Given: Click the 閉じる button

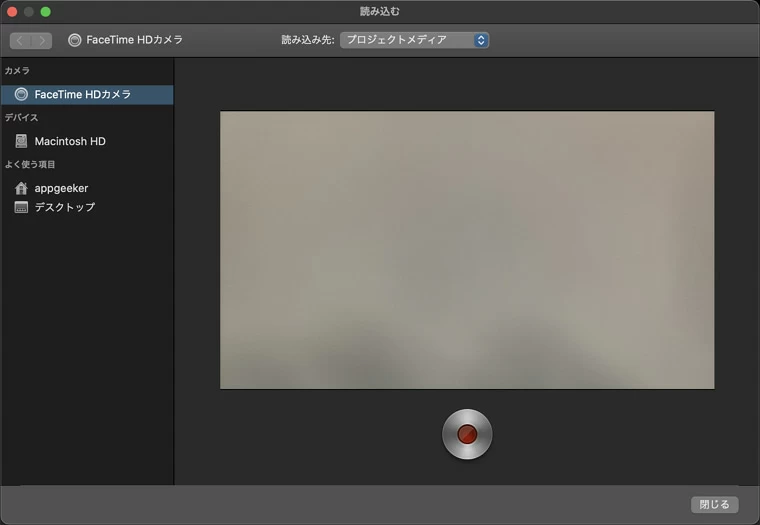Looking at the screenshot, I should point(714,504).
